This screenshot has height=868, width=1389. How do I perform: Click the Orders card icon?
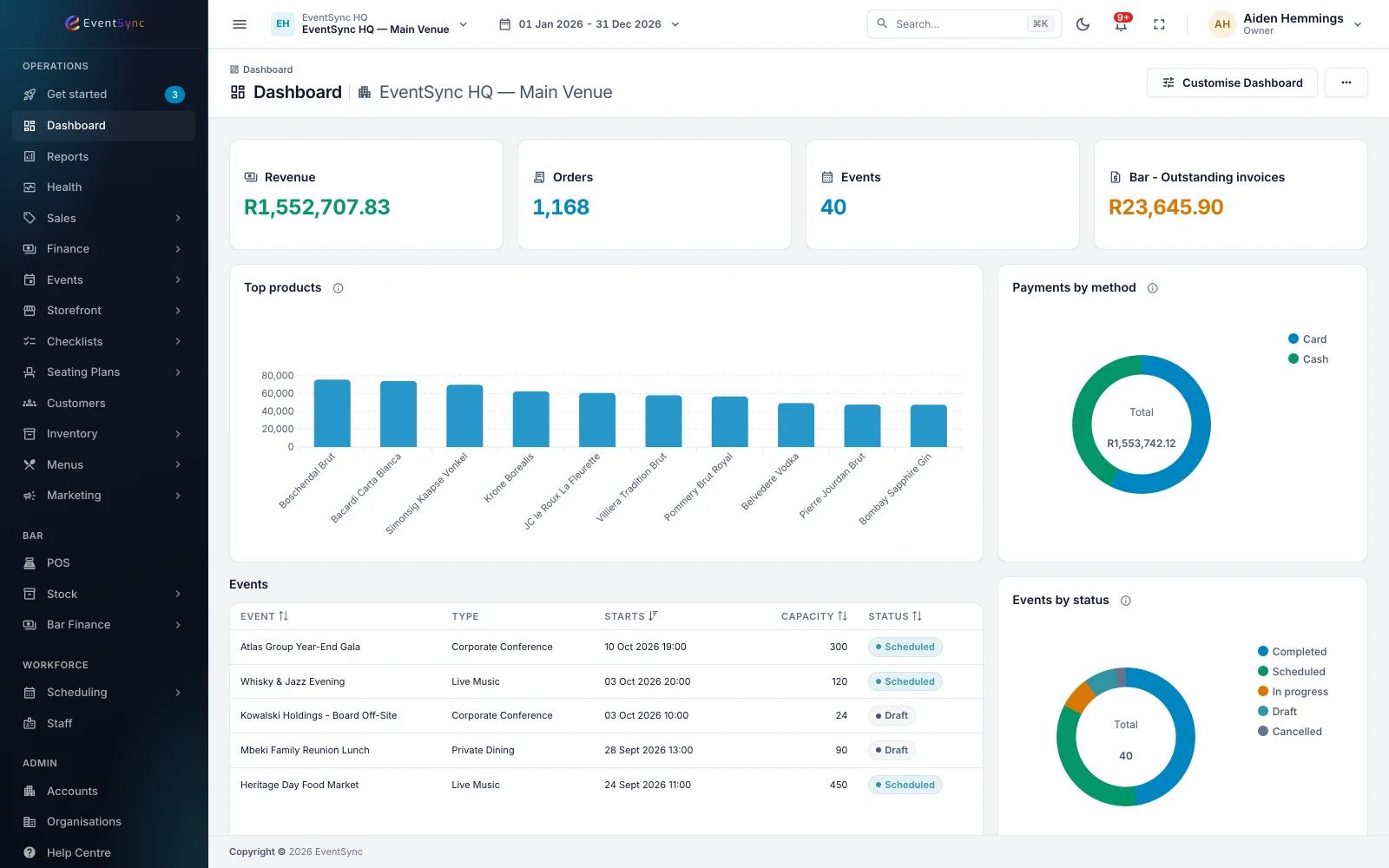539,177
